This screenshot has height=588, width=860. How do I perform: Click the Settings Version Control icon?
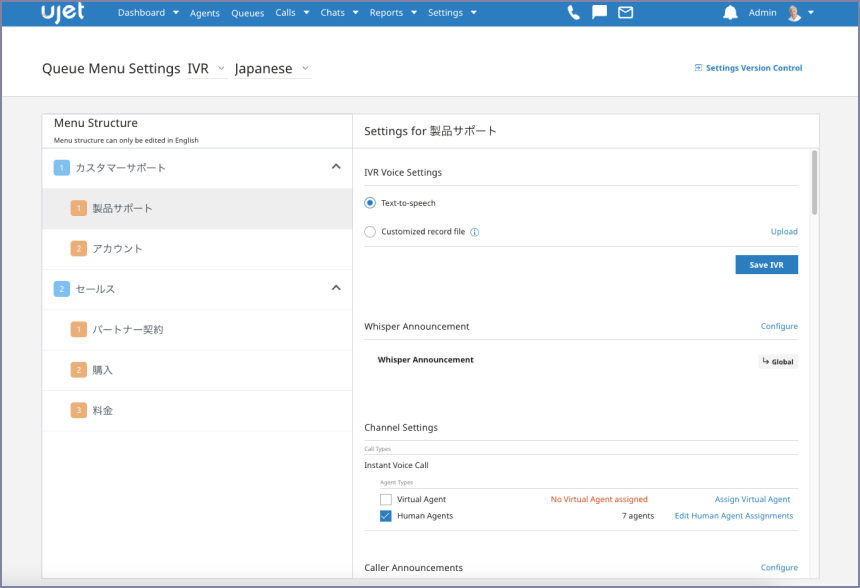[698, 68]
